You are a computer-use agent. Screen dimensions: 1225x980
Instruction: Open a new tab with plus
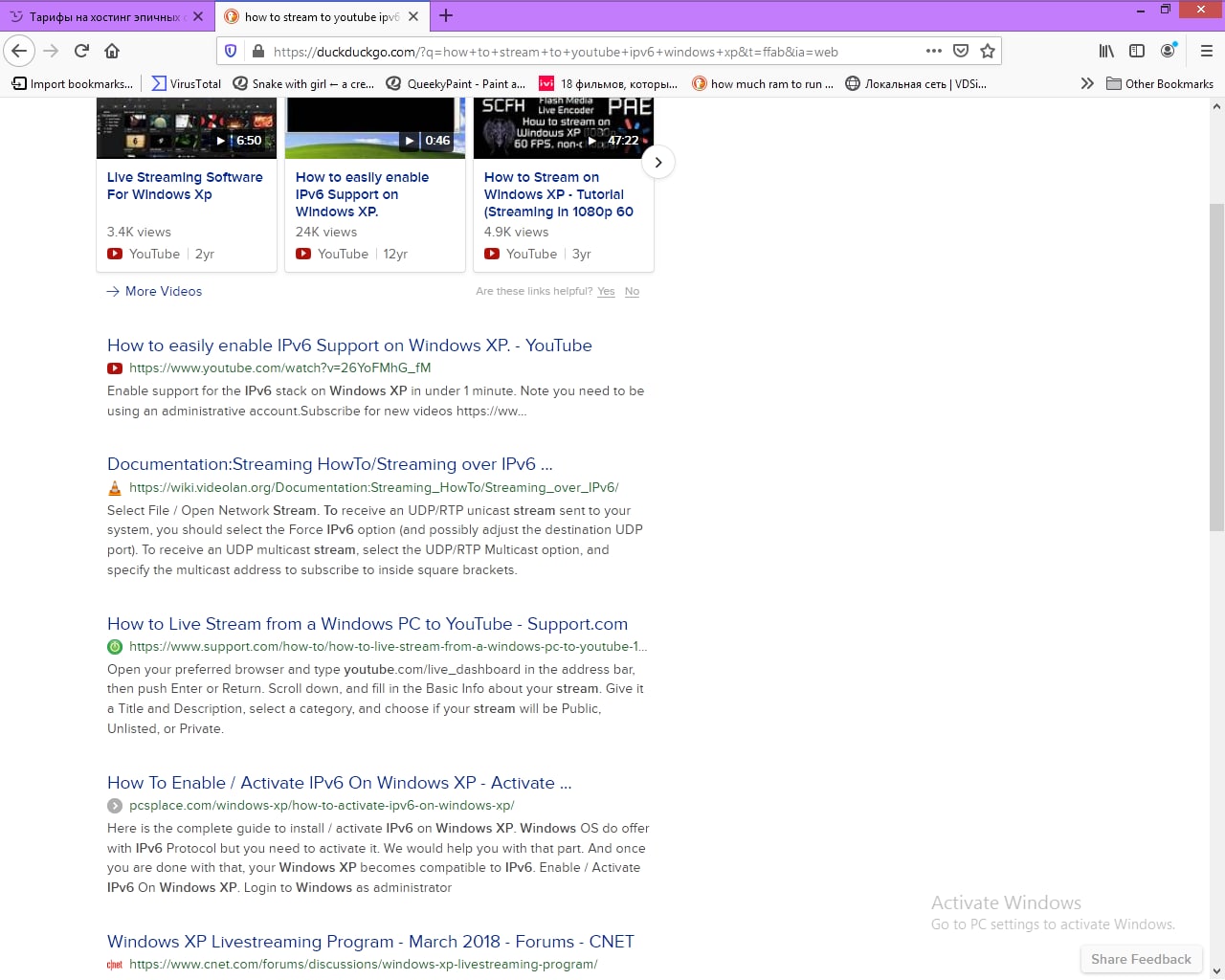[446, 15]
